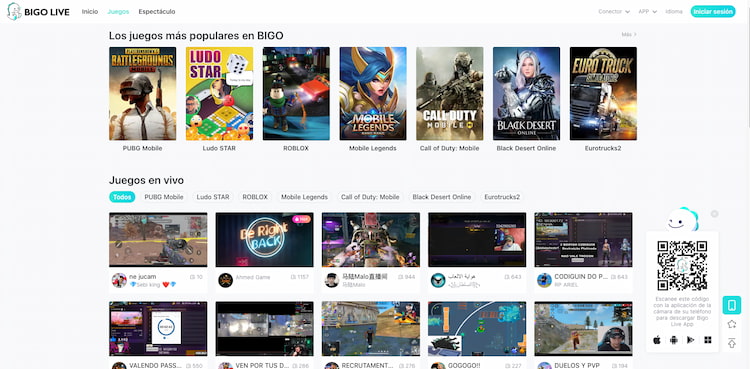Open Ahmed Game Be Right Back stream
Image resolution: width=750 pixels, height=369 pixels.
coord(265,240)
